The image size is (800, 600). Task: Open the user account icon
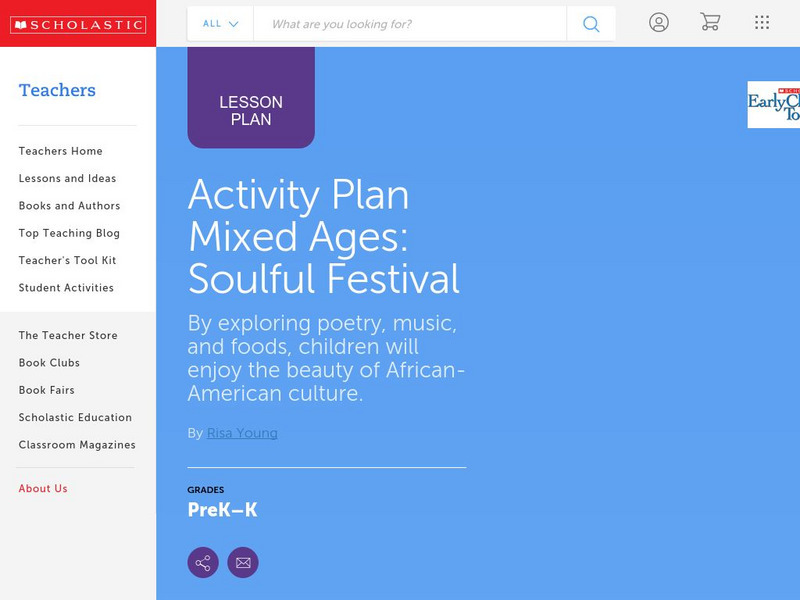pyautogui.click(x=660, y=23)
